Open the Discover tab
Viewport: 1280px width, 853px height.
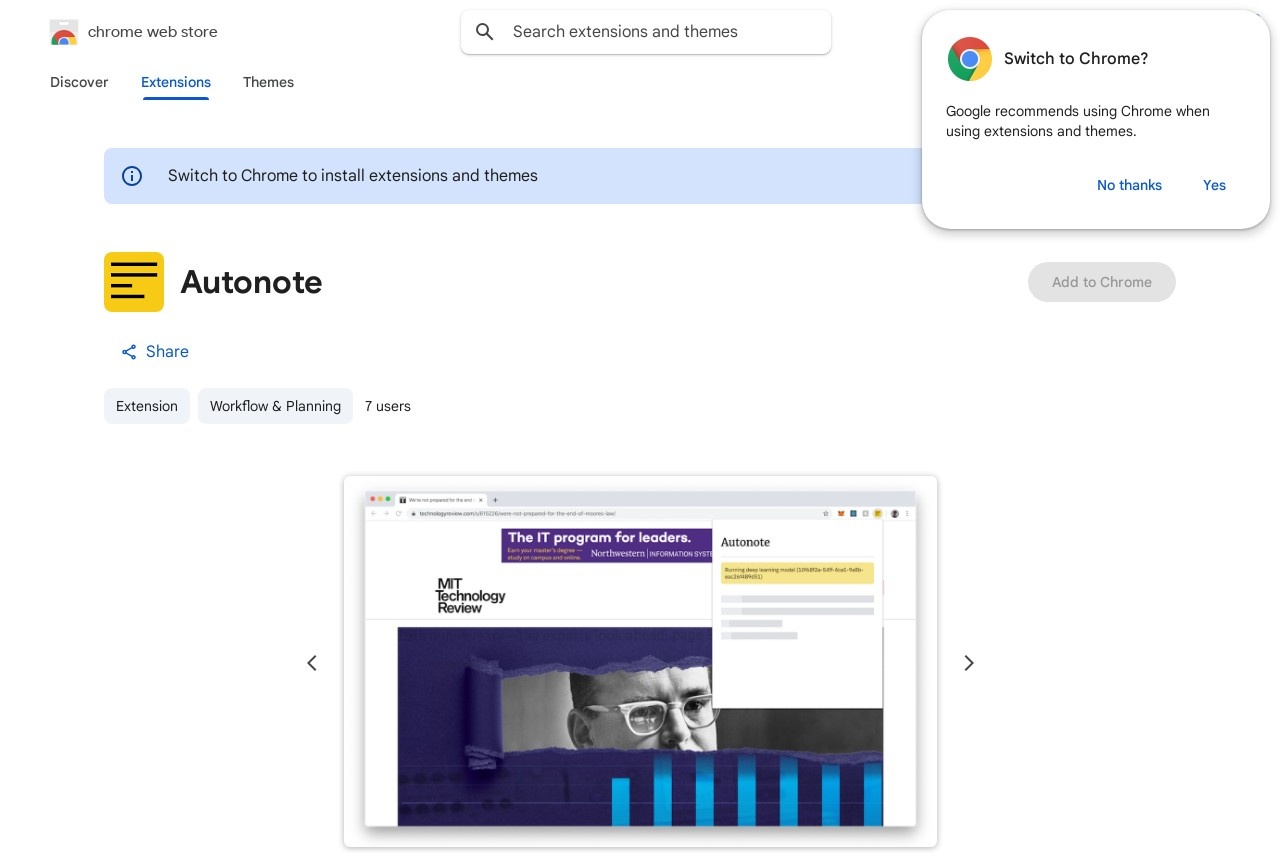(79, 82)
